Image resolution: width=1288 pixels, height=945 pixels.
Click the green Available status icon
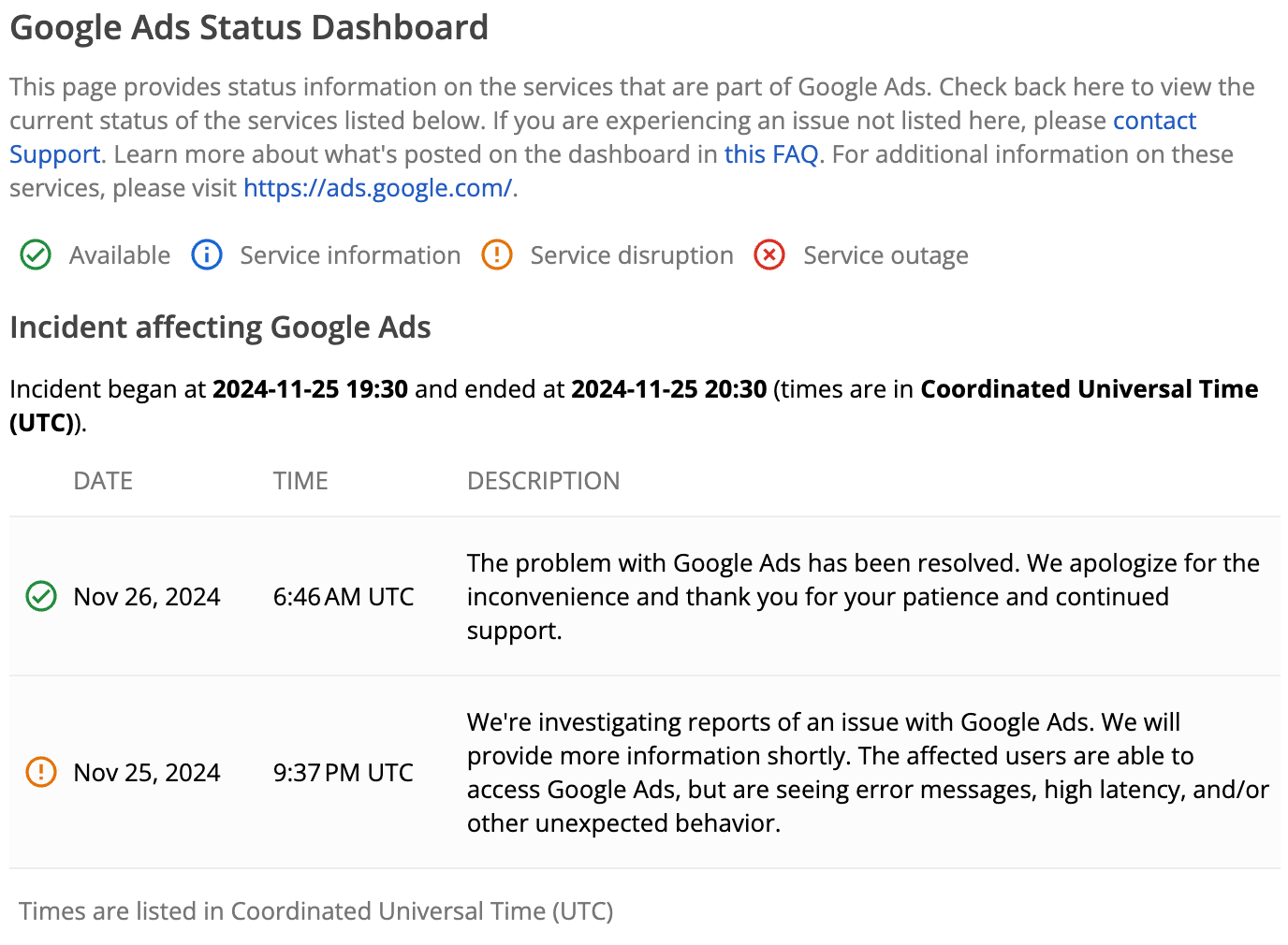pos(36,254)
